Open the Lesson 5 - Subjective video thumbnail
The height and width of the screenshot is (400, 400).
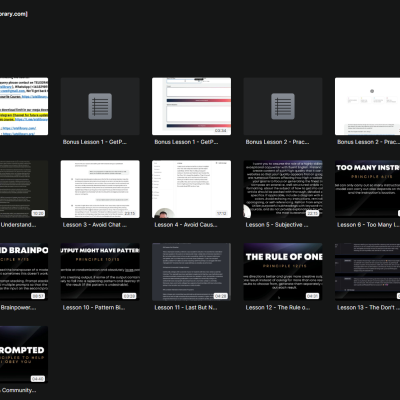[283, 189]
